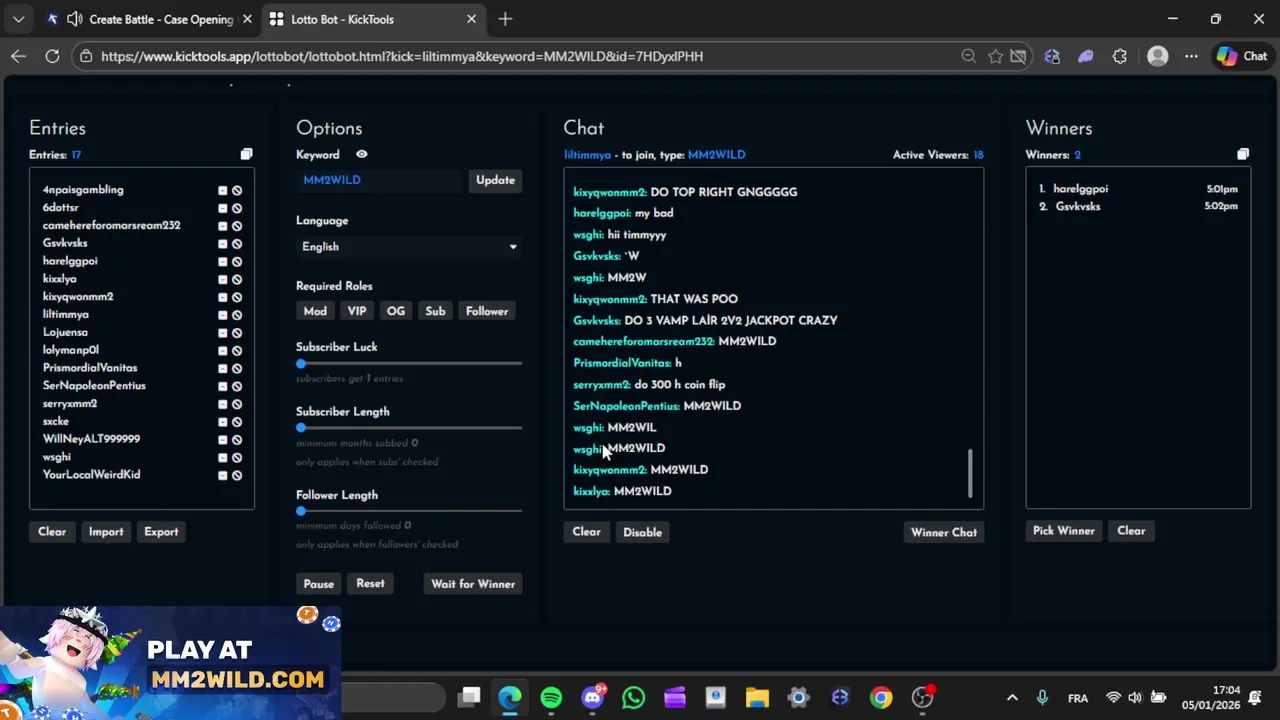The width and height of the screenshot is (1280, 720).
Task: Ban lolymanp0l from entries
Action: (x=237, y=351)
